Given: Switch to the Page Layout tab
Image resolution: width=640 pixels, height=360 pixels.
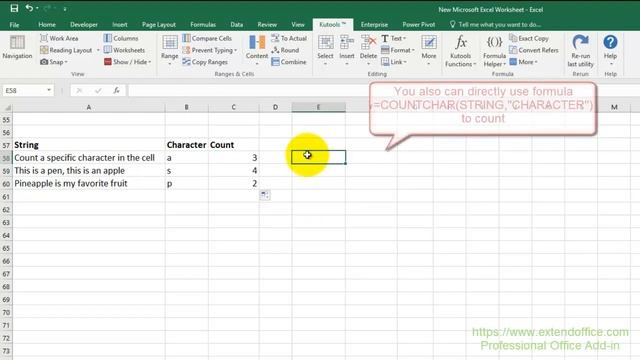Looking at the screenshot, I should [159, 24].
